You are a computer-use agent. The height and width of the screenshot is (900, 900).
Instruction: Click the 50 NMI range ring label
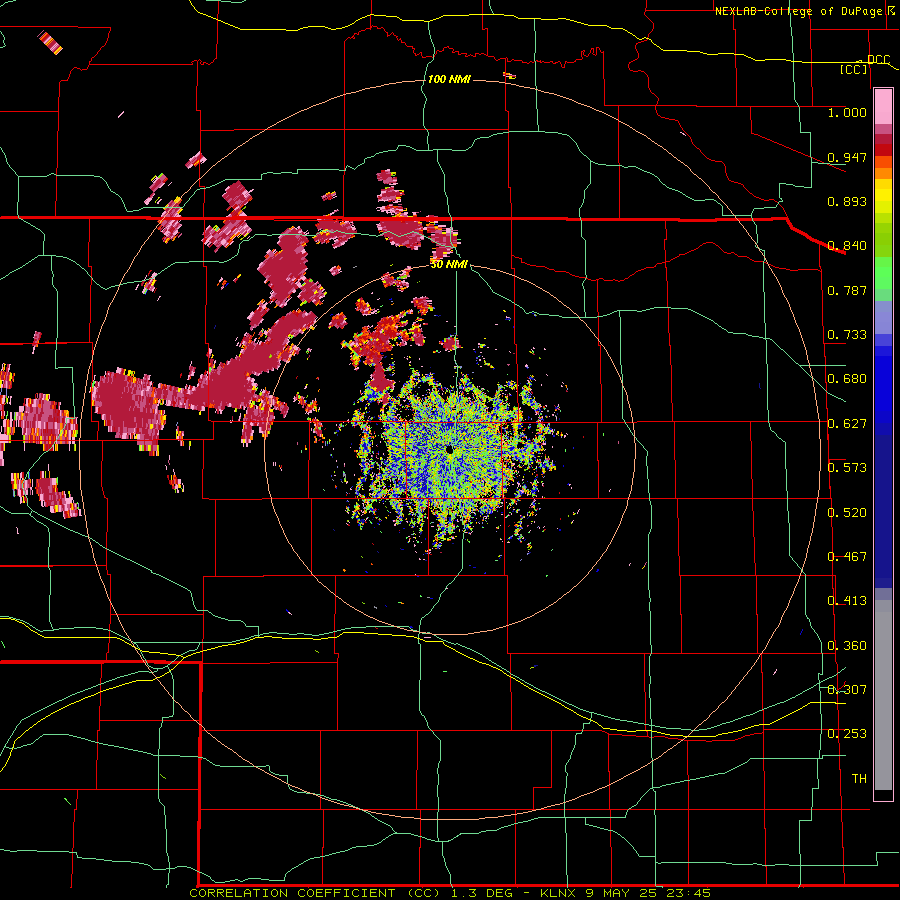click(449, 264)
